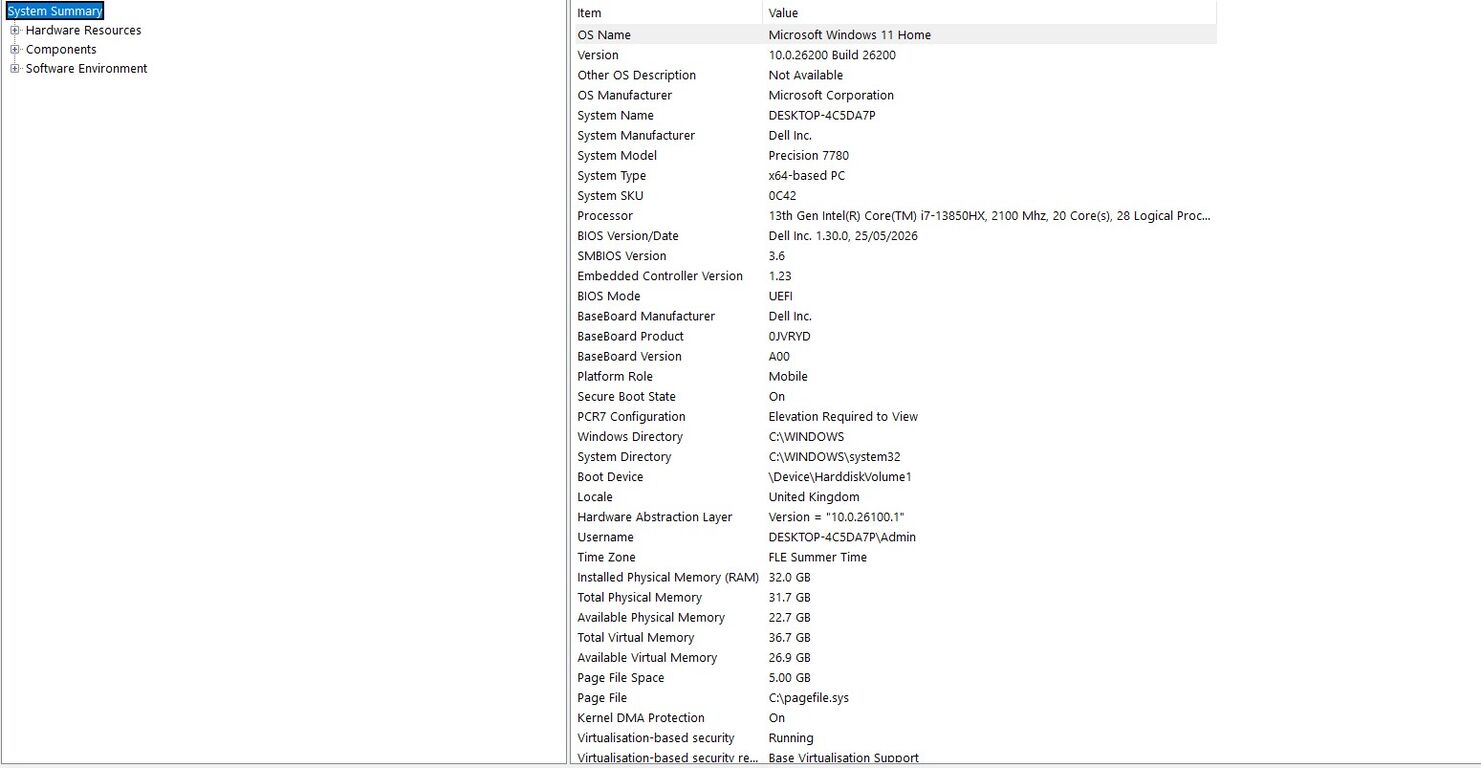
Task: Click the value '\Device\HarddiskVolume1'
Action: click(x=840, y=475)
